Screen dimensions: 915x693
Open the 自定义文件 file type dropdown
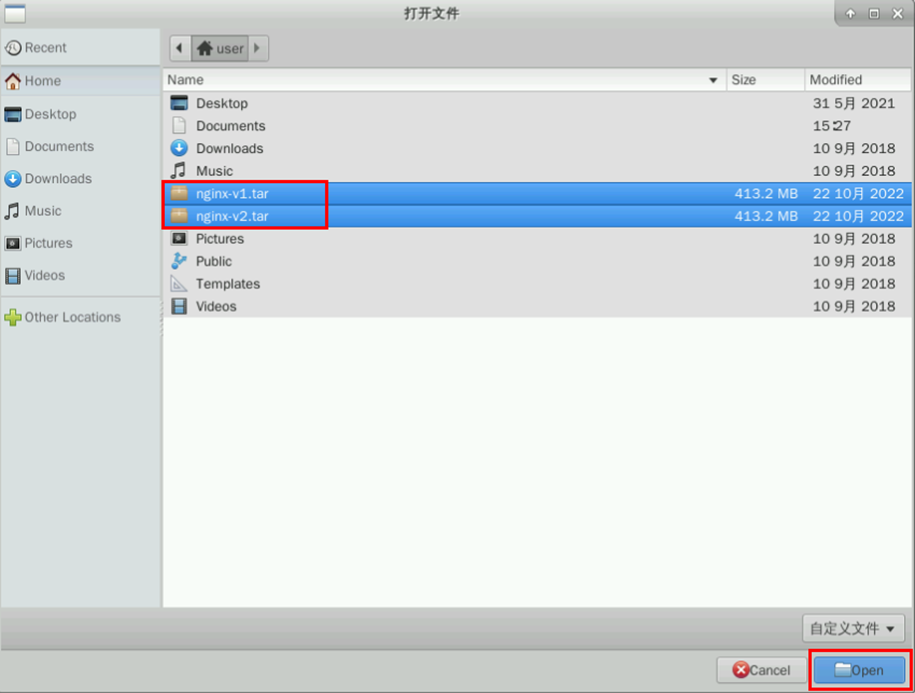click(854, 628)
